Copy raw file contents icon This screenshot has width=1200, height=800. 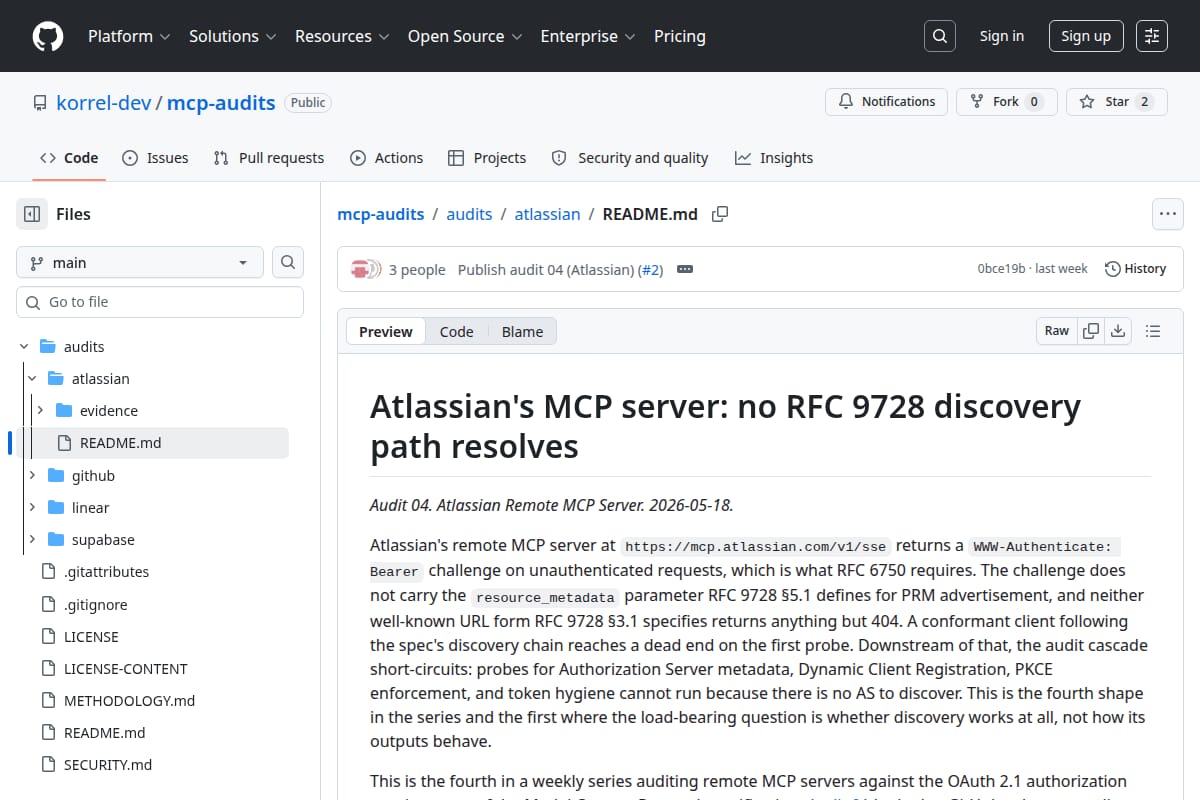(x=1091, y=331)
